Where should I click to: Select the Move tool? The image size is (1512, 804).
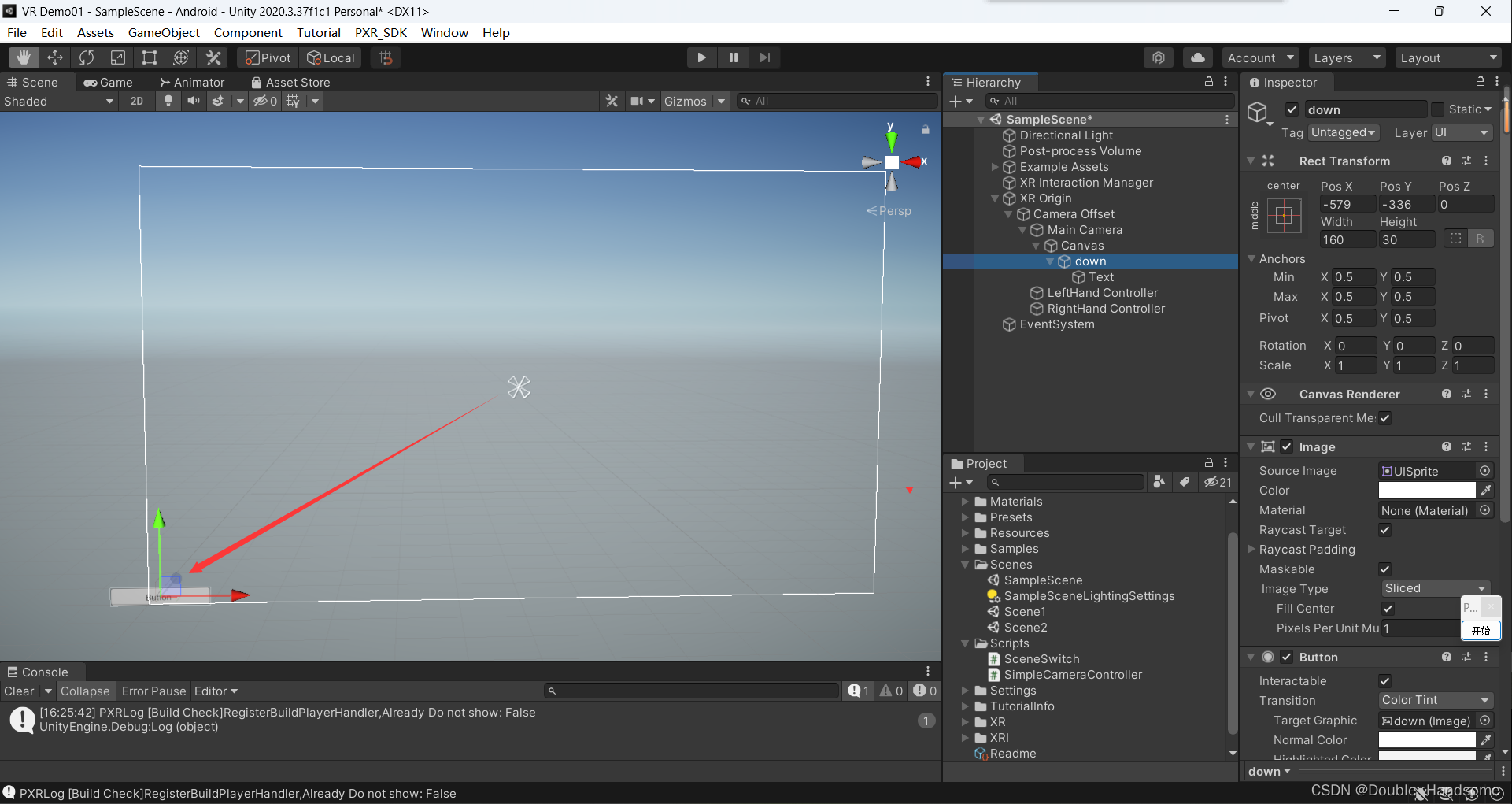55,57
